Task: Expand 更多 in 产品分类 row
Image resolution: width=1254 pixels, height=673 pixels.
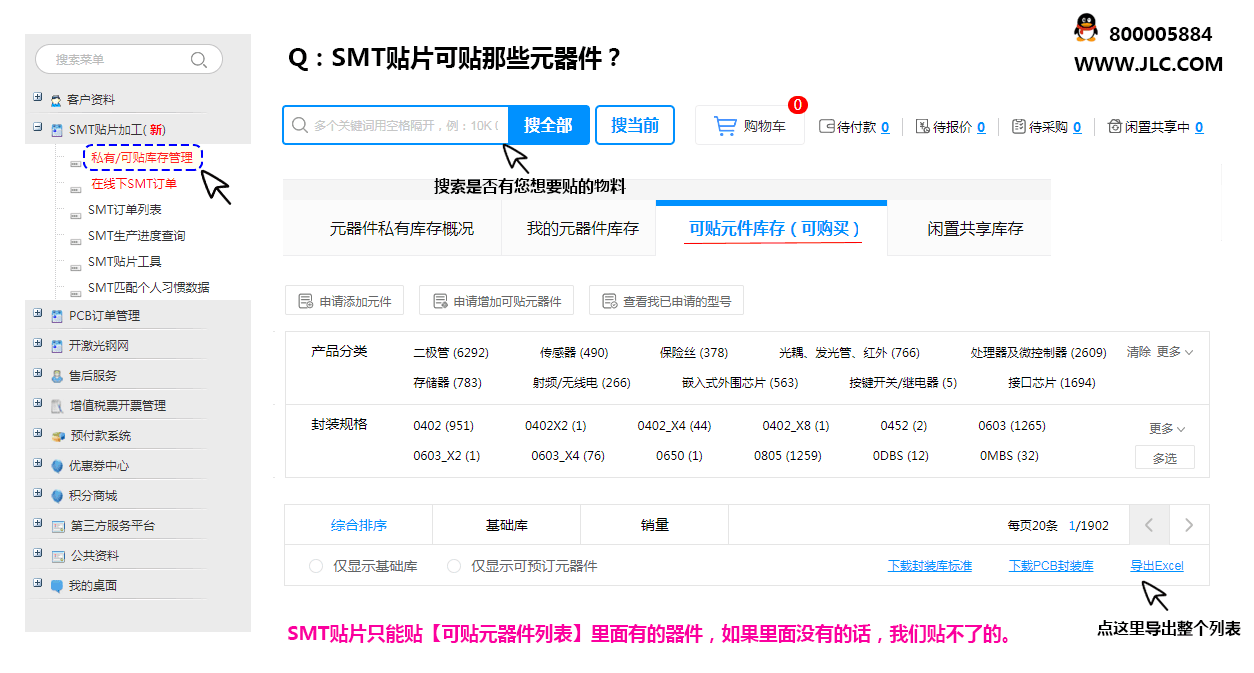Action: pyautogui.click(x=1174, y=352)
